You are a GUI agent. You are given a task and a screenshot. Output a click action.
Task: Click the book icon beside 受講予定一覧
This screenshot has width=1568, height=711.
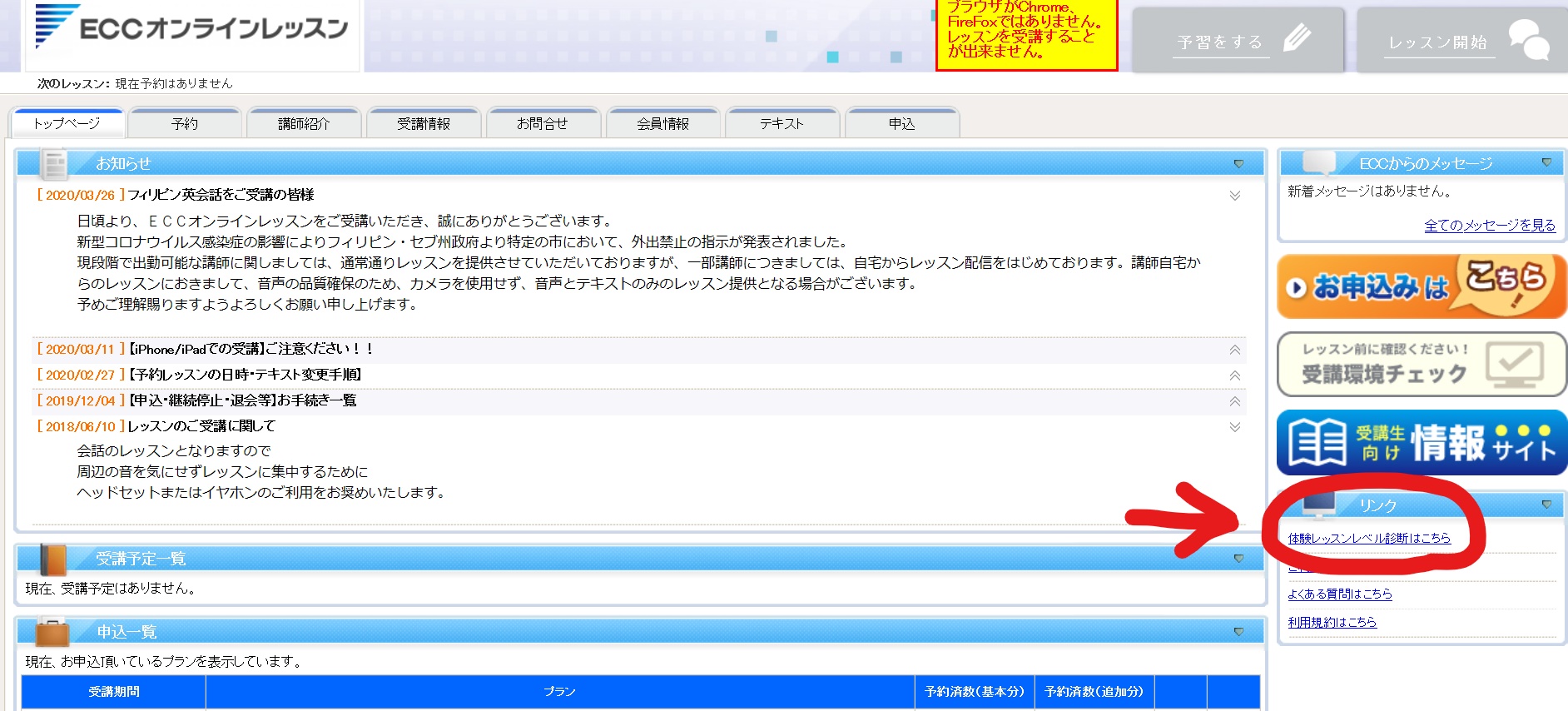coord(52,559)
